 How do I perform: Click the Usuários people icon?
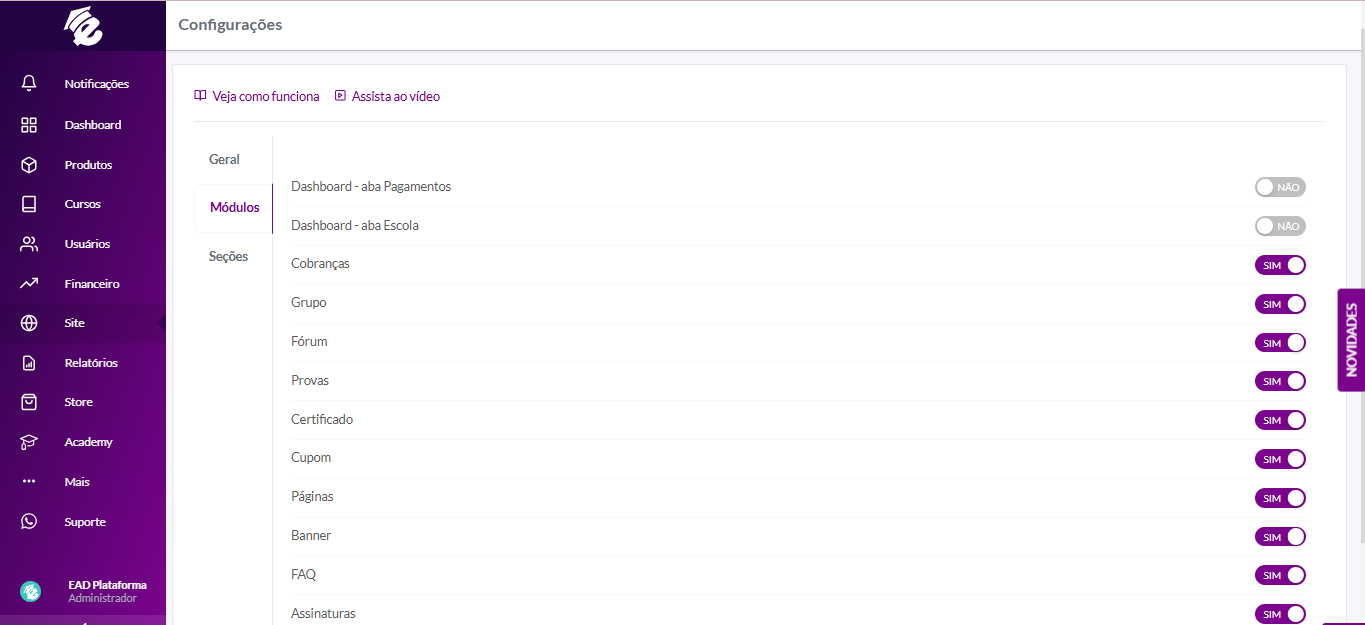(29, 244)
